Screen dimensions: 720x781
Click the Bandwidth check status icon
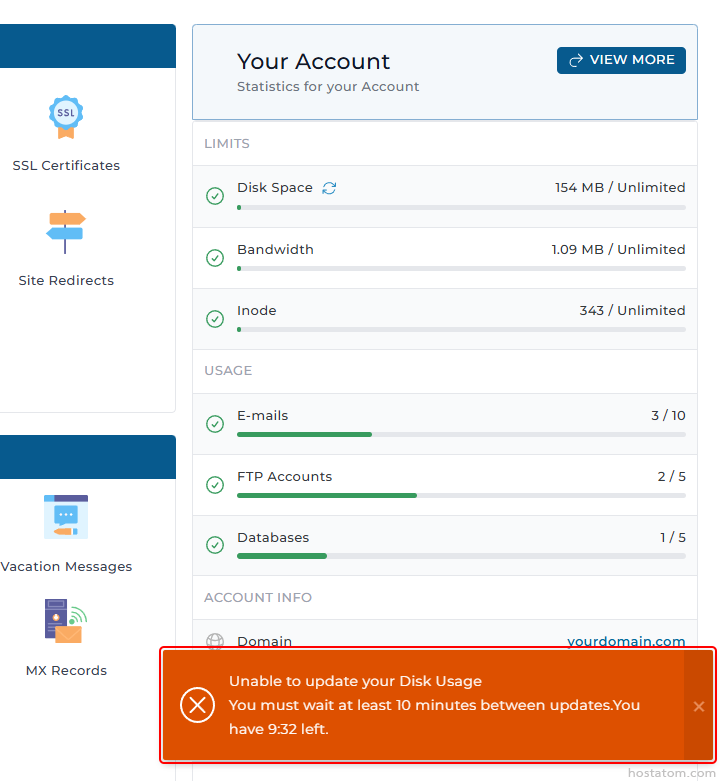(215, 258)
